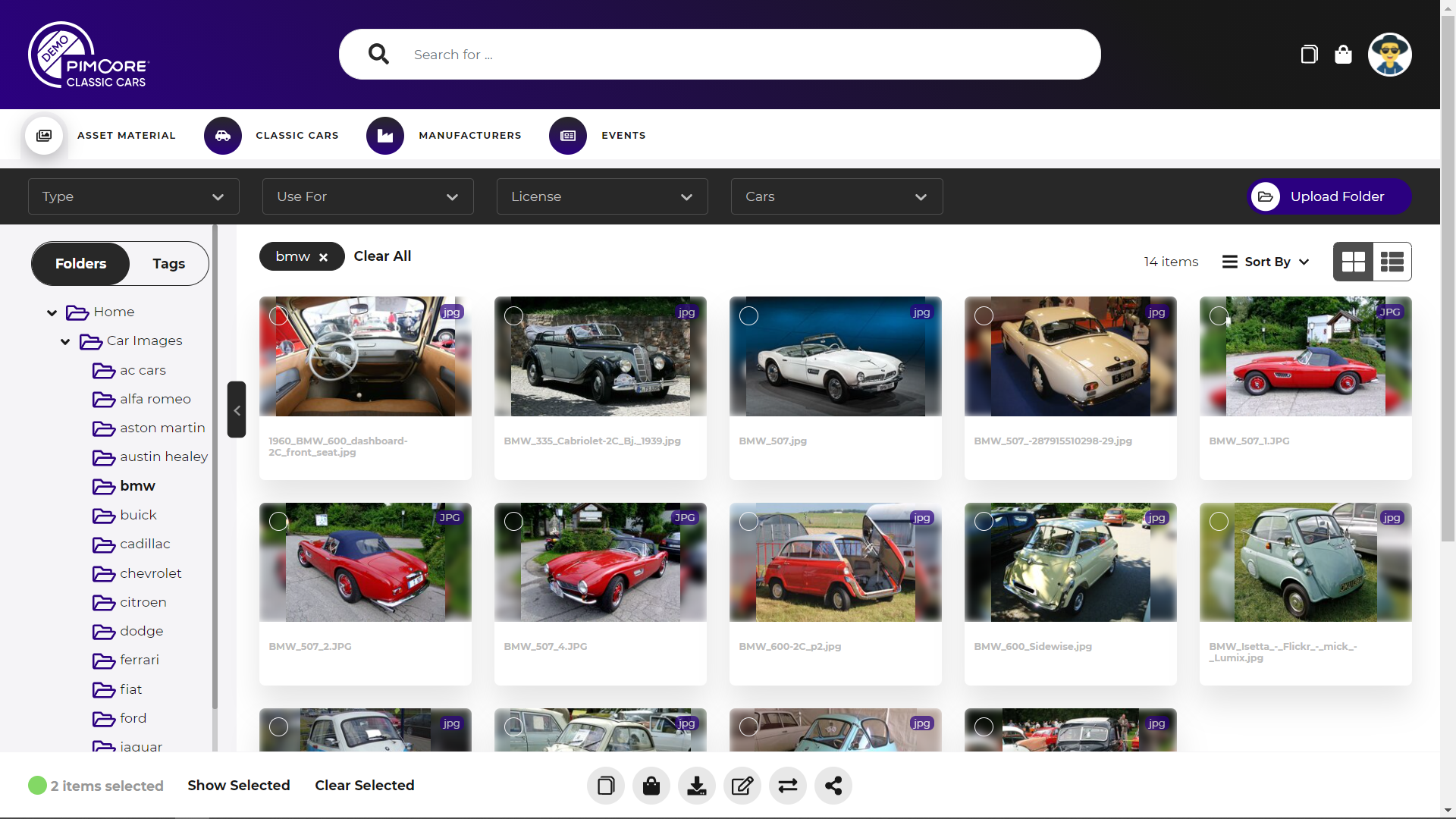The width and height of the screenshot is (1456, 819).
Task: Select BMW_507.jpg image checkbox
Action: coord(749,316)
